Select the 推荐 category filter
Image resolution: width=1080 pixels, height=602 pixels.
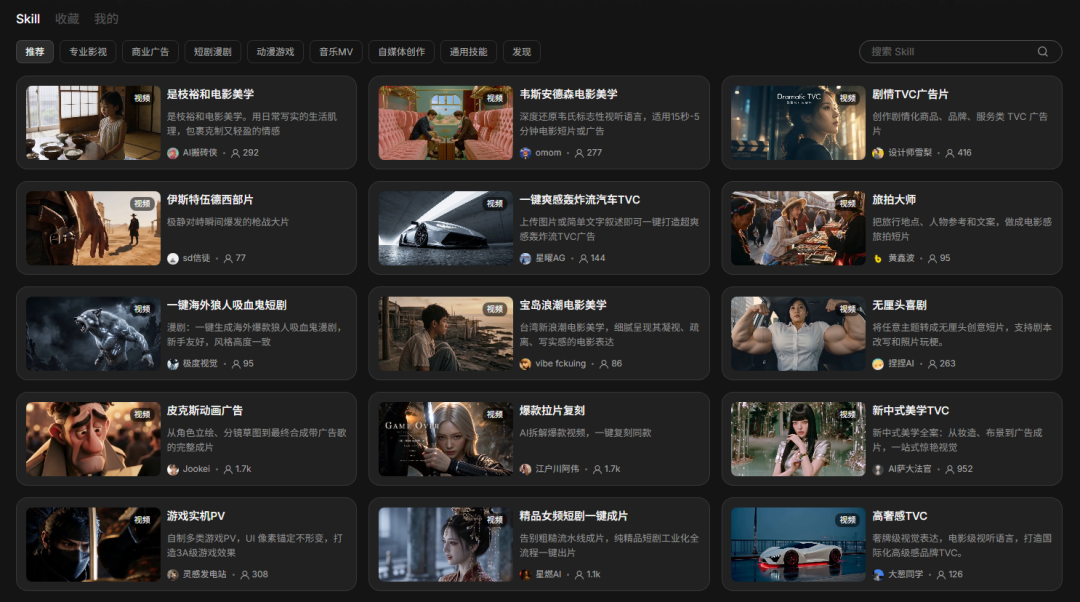(x=34, y=52)
